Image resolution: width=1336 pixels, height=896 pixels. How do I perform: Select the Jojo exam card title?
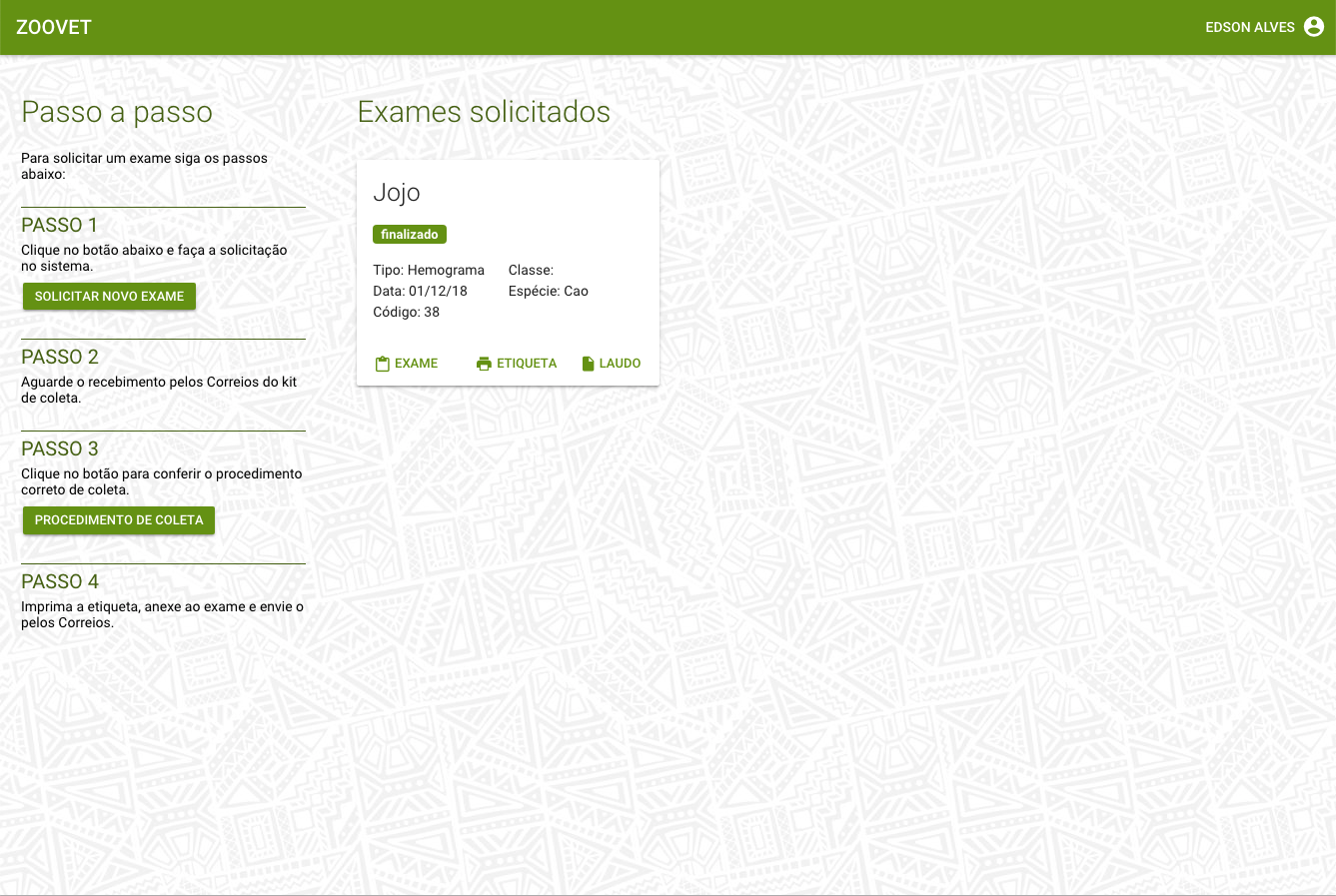397,193
